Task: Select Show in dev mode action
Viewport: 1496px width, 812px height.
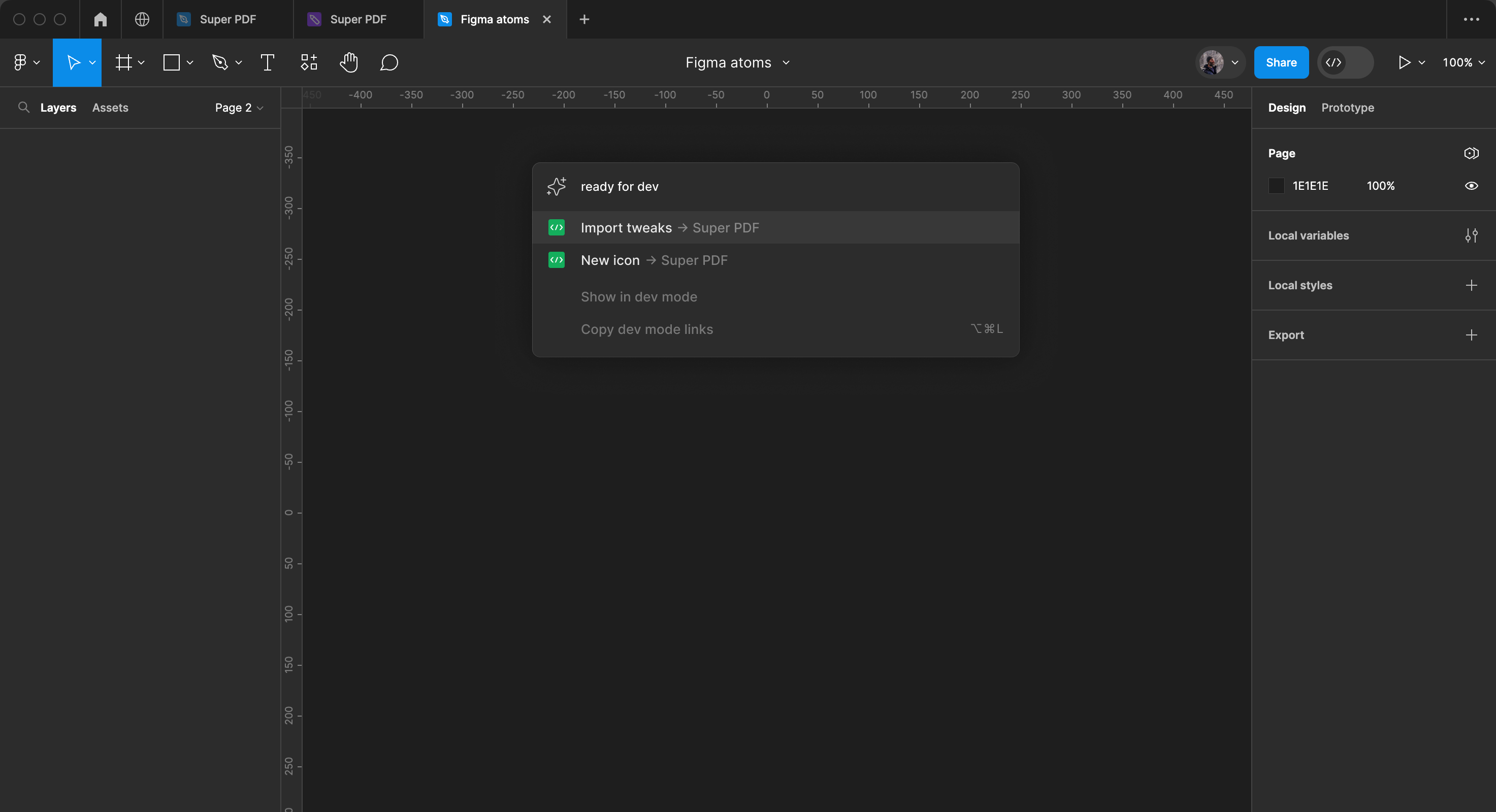Action: click(x=775, y=296)
